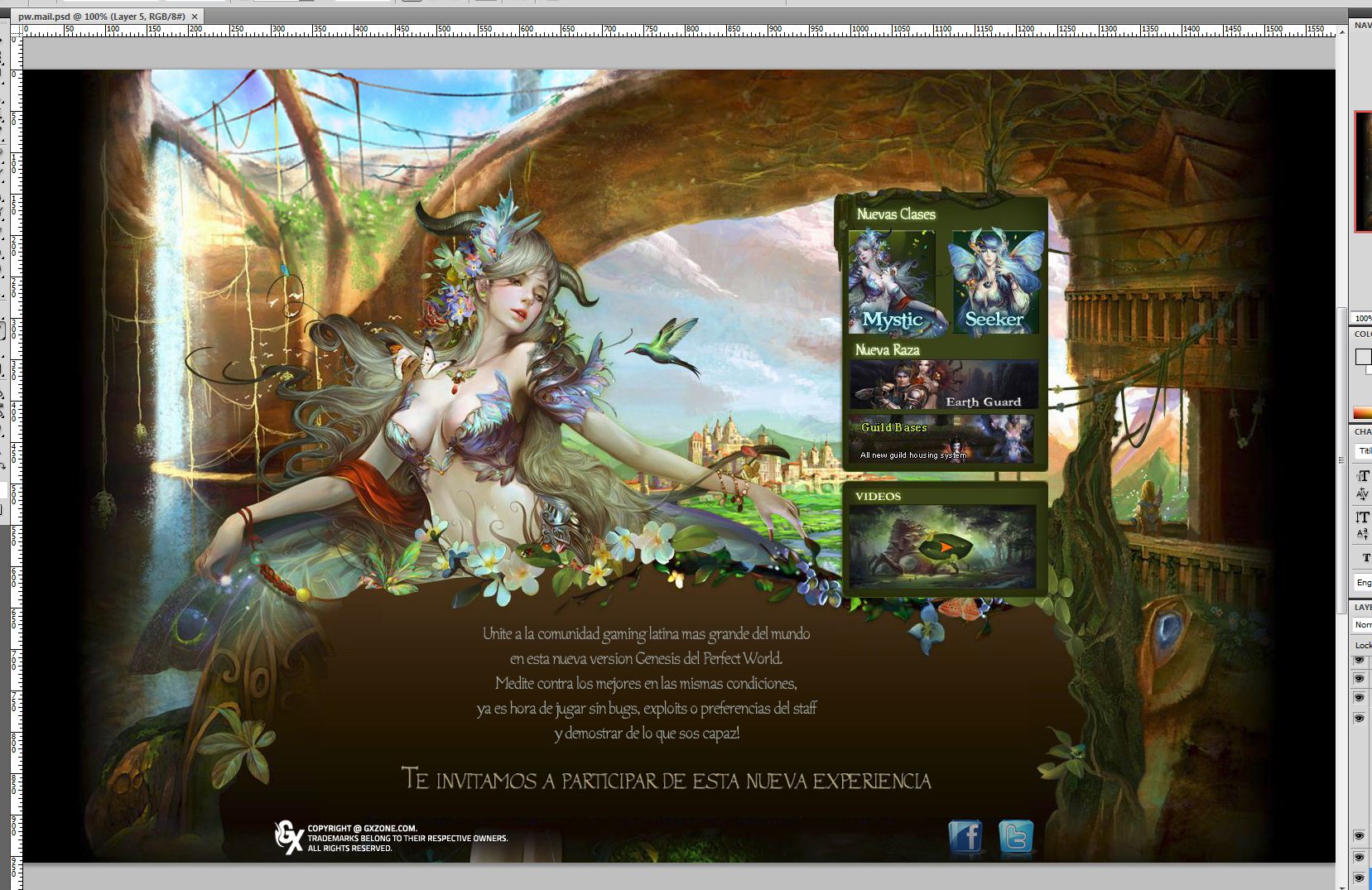
Task: Click the Facebook icon in the design
Action: coord(965,836)
